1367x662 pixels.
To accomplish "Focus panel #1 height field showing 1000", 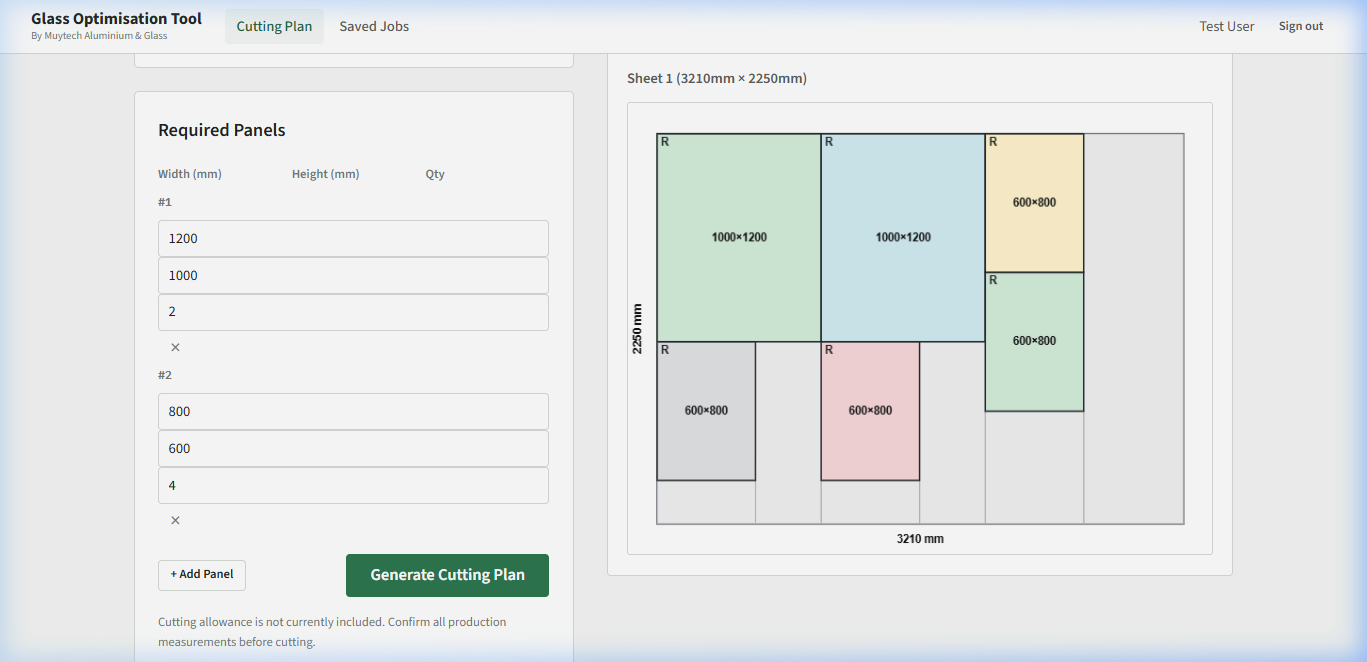I will point(353,275).
